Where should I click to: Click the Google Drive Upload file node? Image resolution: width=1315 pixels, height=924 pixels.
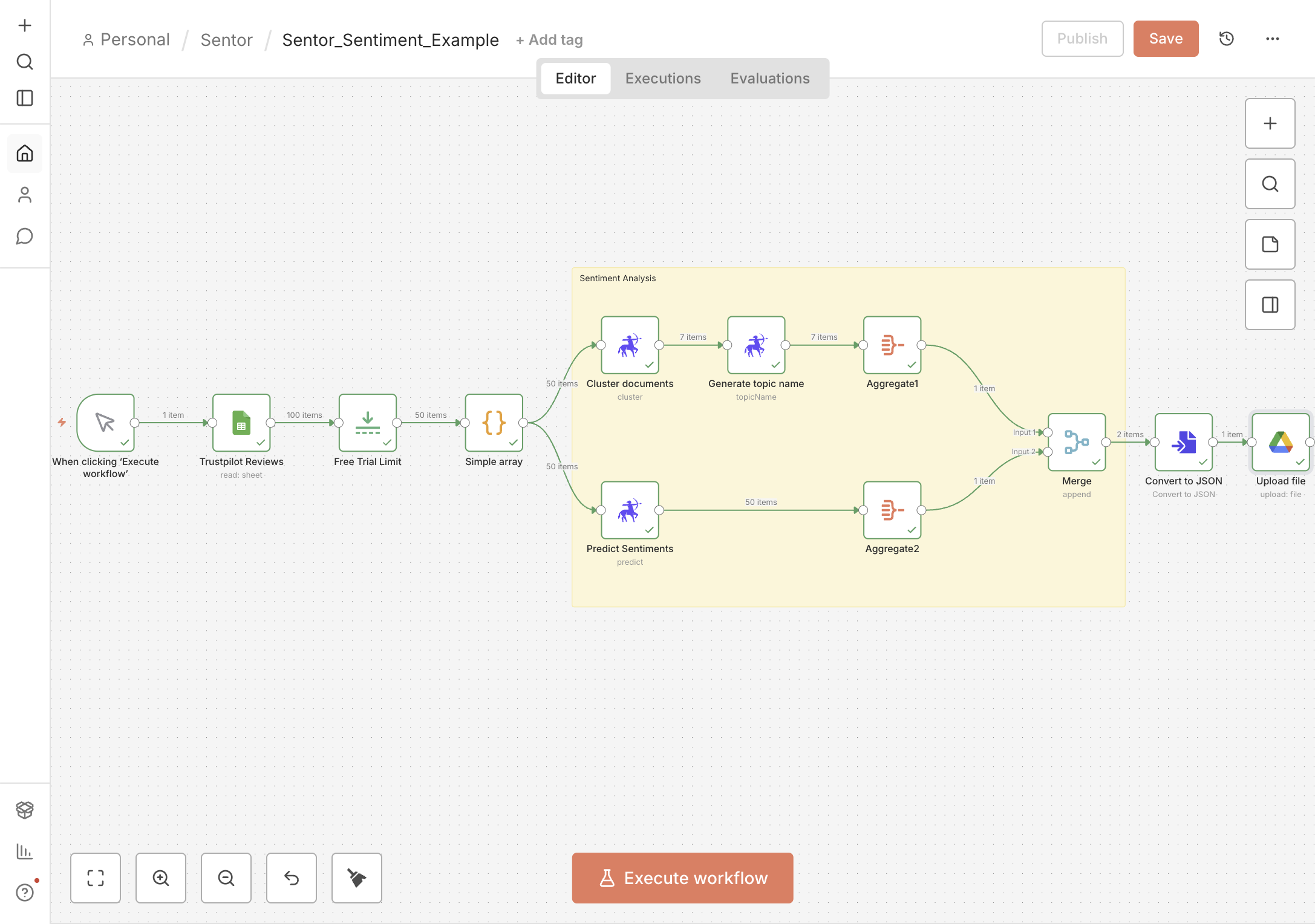[x=1281, y=442]
